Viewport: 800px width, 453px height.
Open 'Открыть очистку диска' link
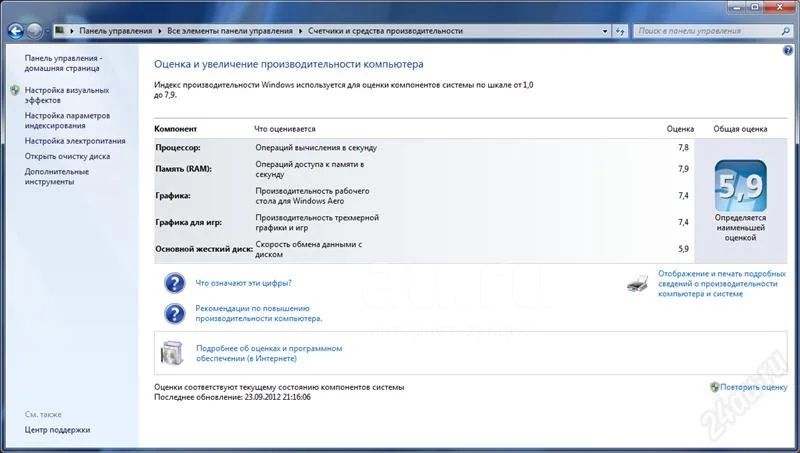pyautogui.click(x=67, y=156)
